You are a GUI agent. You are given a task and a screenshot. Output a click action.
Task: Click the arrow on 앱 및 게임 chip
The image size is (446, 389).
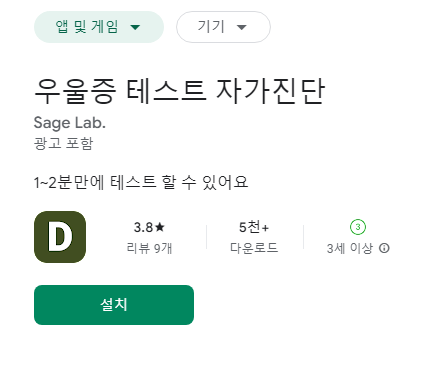pyautogui.click(x=135, y=27)
